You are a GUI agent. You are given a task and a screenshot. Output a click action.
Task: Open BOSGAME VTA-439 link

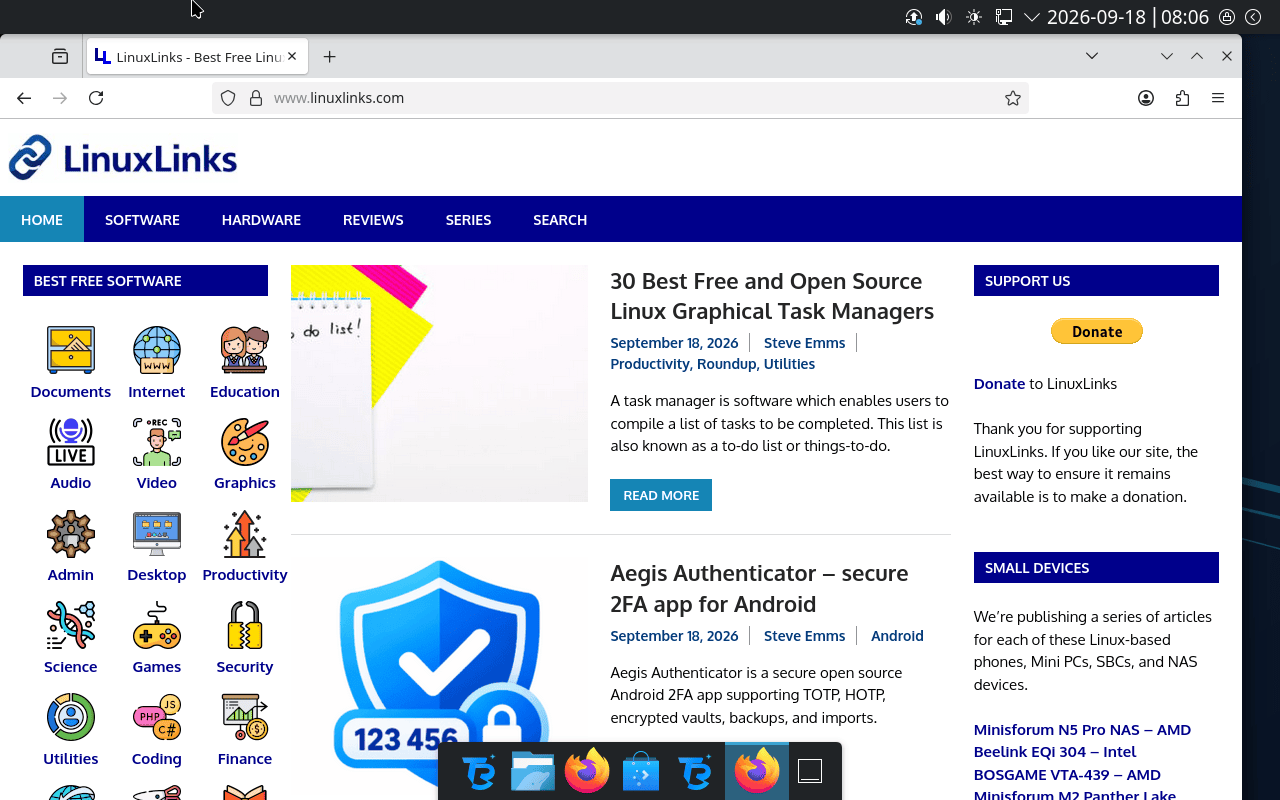pos(1067,774)
